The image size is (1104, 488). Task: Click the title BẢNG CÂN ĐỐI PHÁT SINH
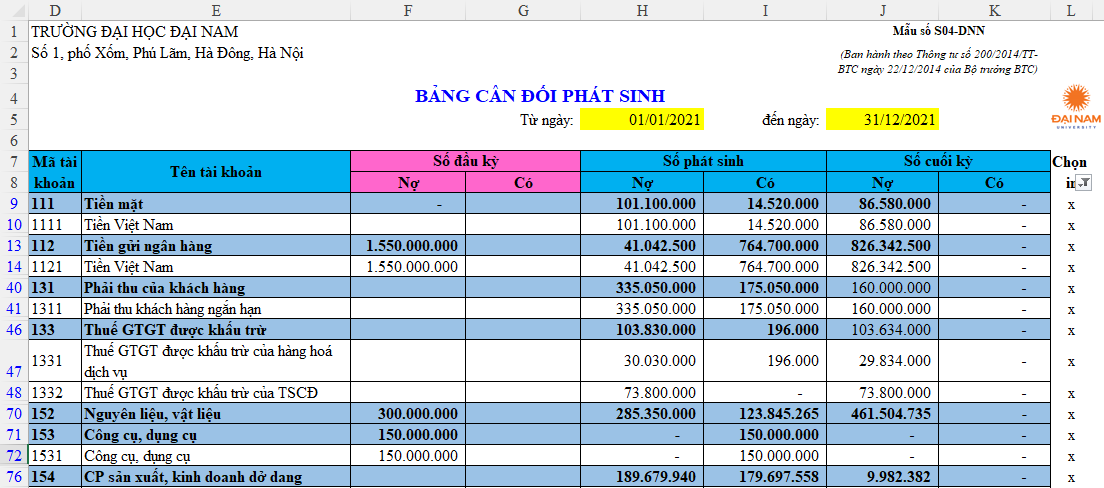[x=540, y=96]
